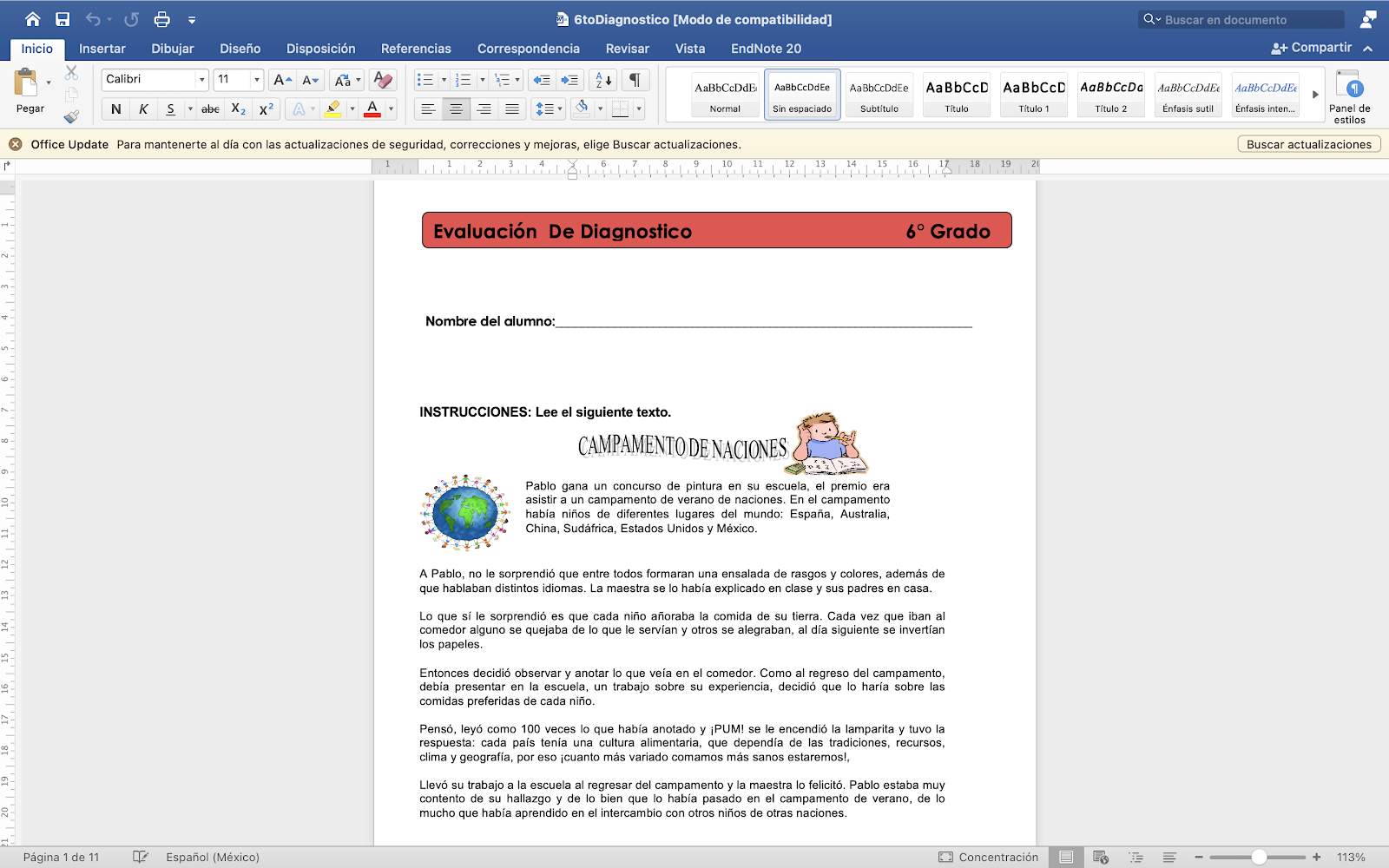The width and height of the screenshot is (1389, 868).
Task: Toggle strikethrough (abc) formatting
Action: click(x=210, y=108)
